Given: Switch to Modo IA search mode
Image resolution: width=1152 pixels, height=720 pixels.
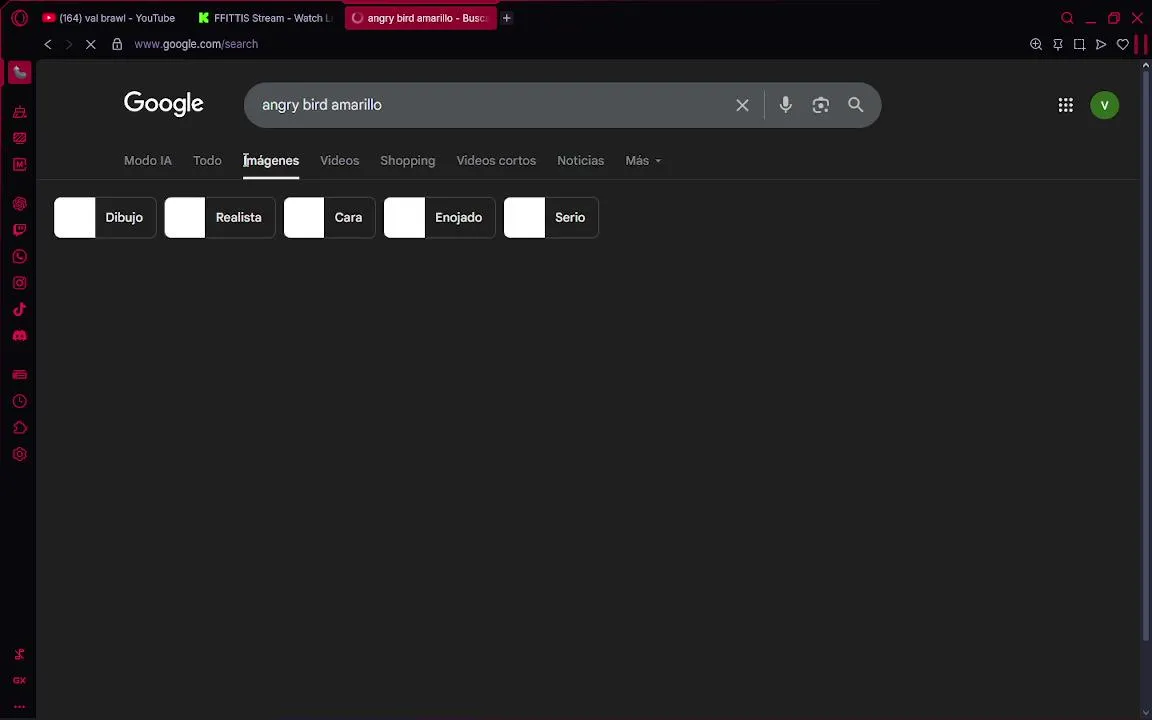Looking at the screenshot, I should pos(148,160).
